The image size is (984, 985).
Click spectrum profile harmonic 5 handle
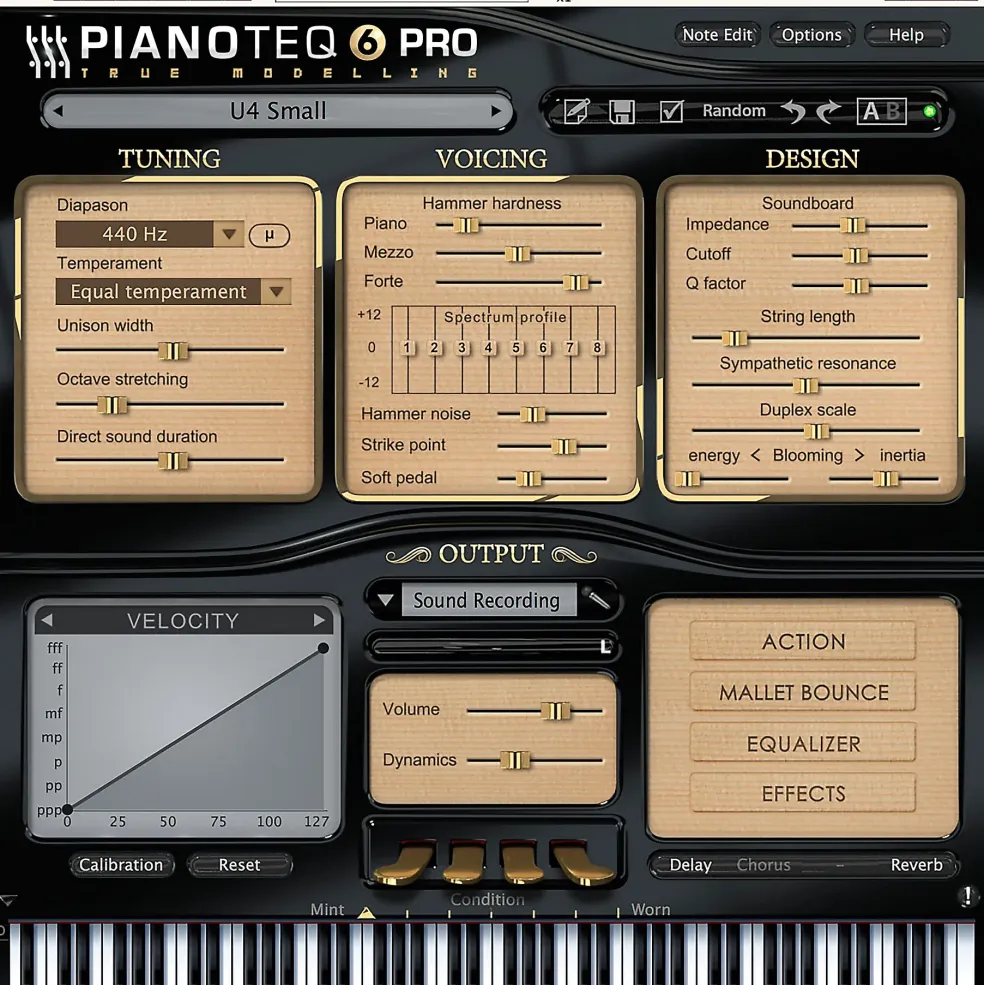[516, 347]
